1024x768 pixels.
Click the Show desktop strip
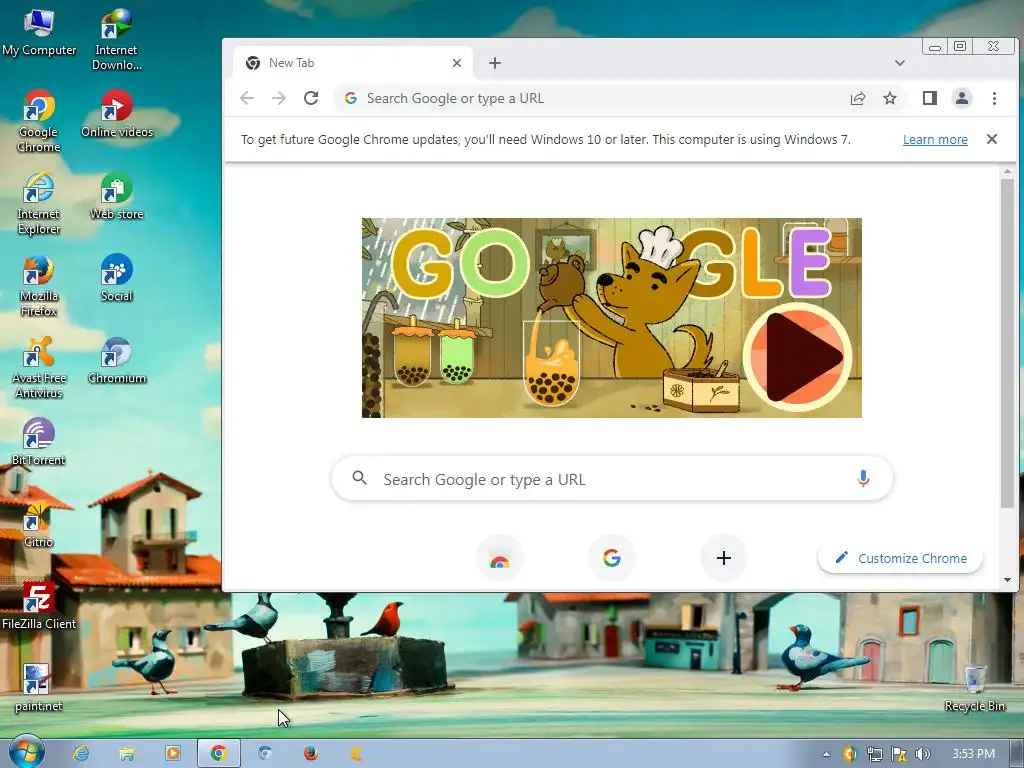tap(1017, 754)
